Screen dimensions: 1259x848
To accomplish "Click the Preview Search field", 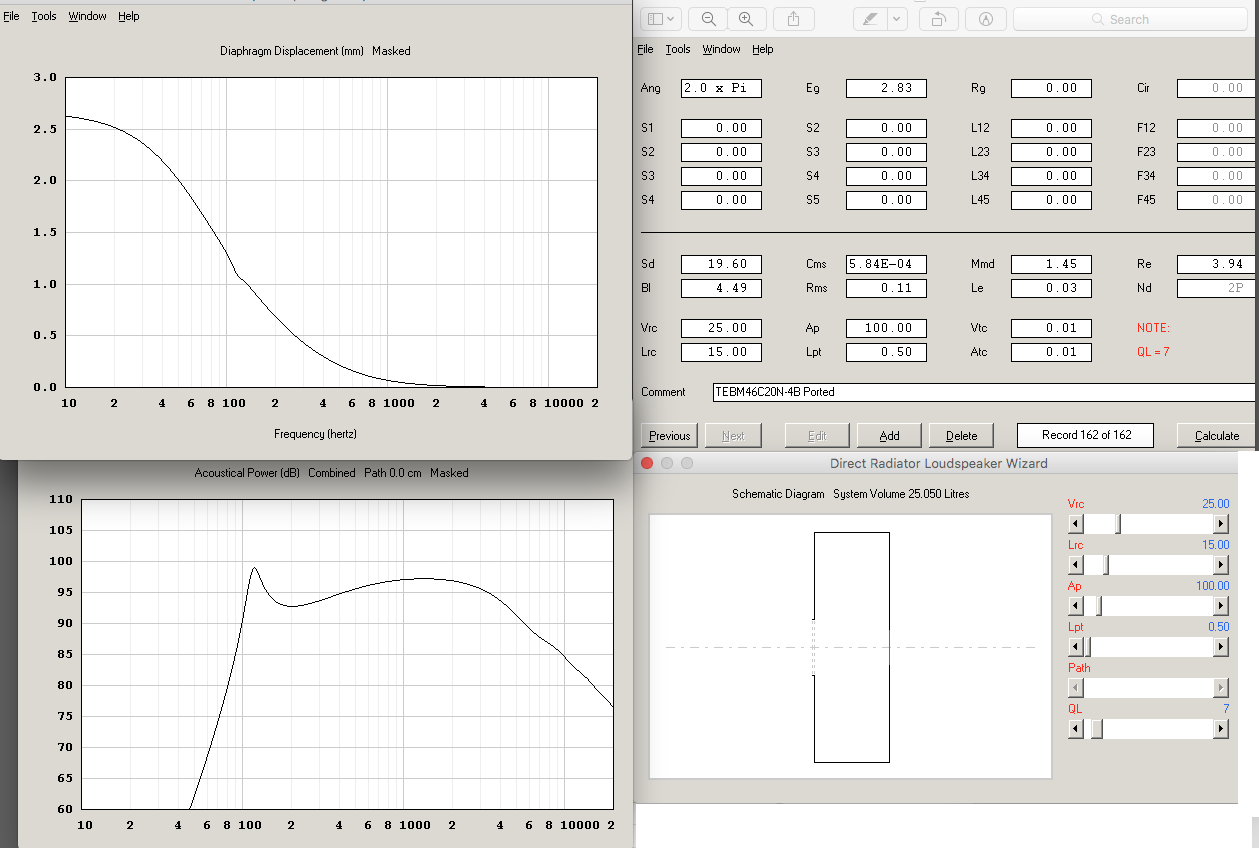I will tap(1131, 19).
